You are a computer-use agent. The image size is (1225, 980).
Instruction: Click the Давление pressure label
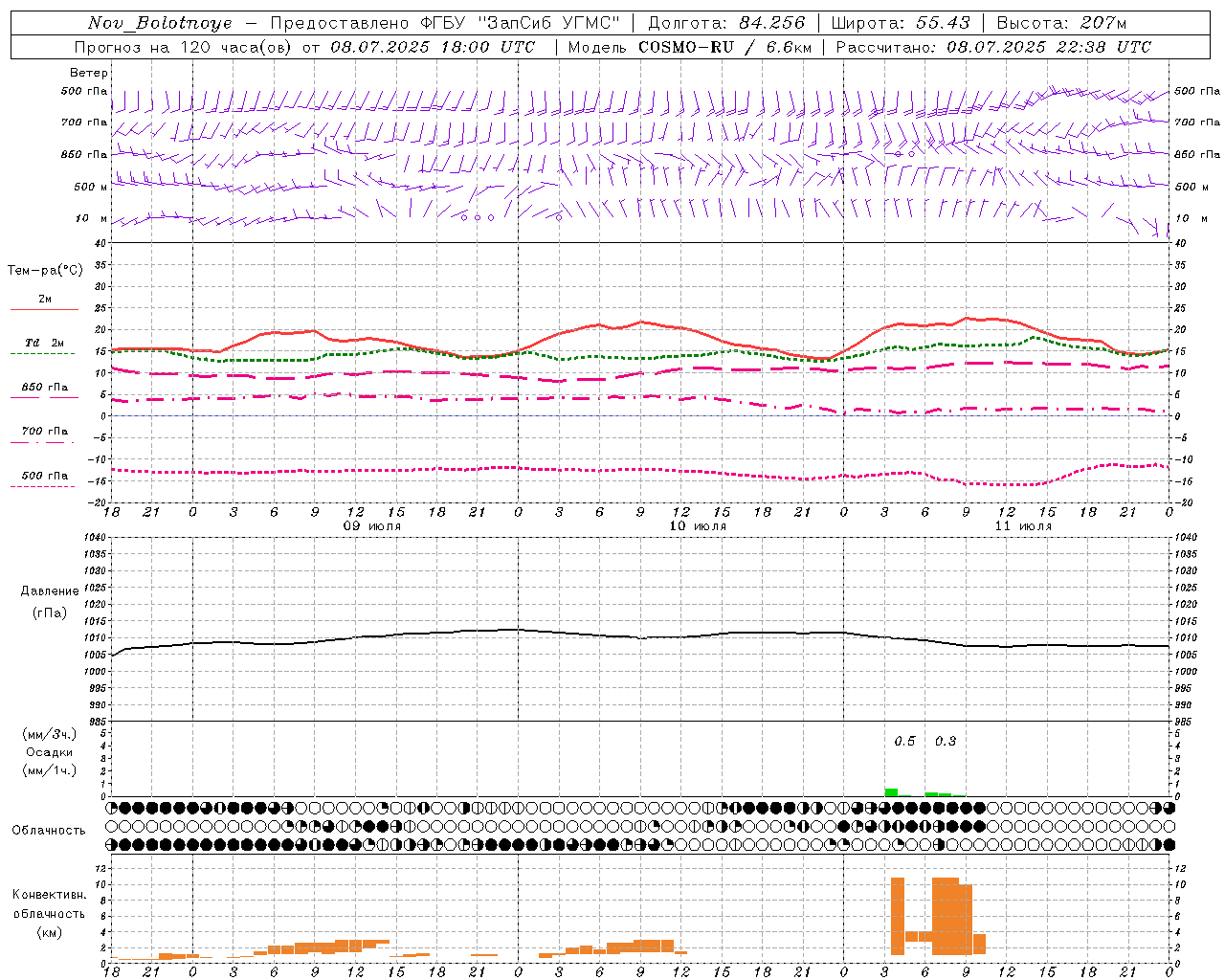[x=50, y=591]
